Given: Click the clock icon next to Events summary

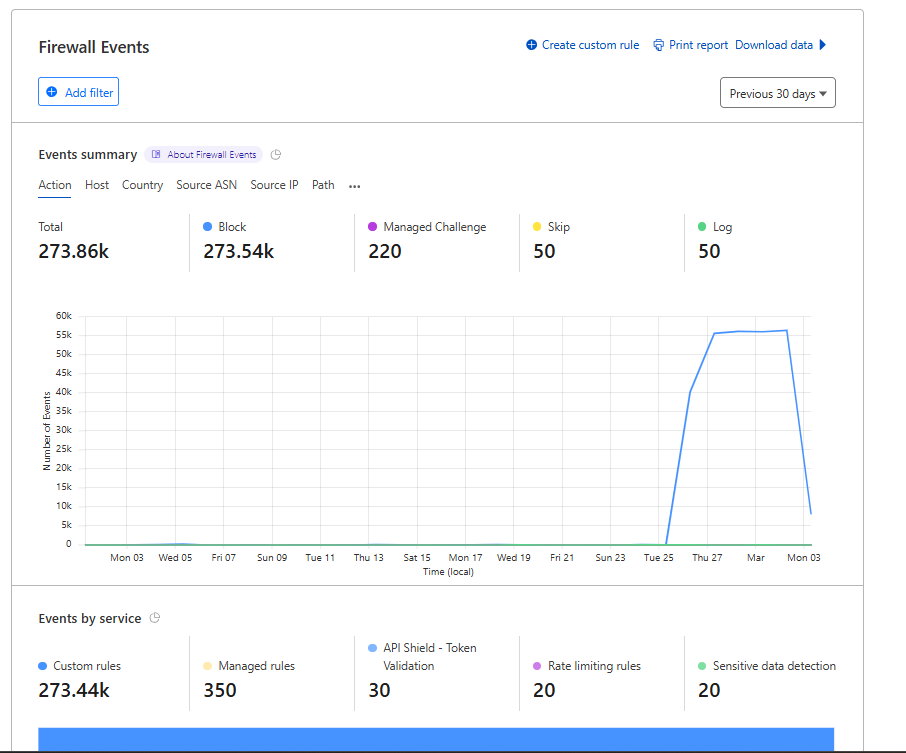Looking at the screenshot, I should 277,155.
